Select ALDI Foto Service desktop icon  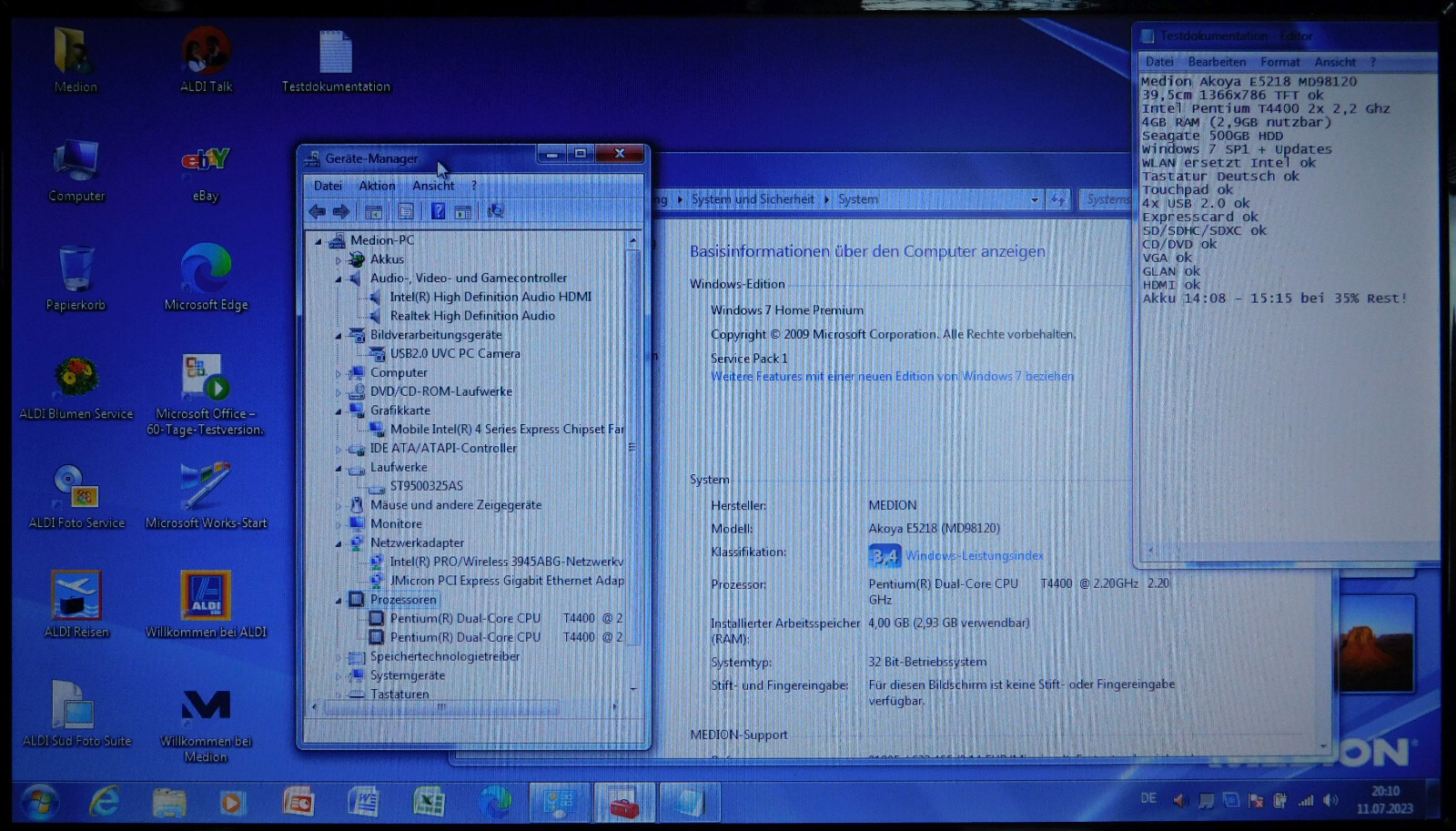pyautogui.click(x=76, y=497)
